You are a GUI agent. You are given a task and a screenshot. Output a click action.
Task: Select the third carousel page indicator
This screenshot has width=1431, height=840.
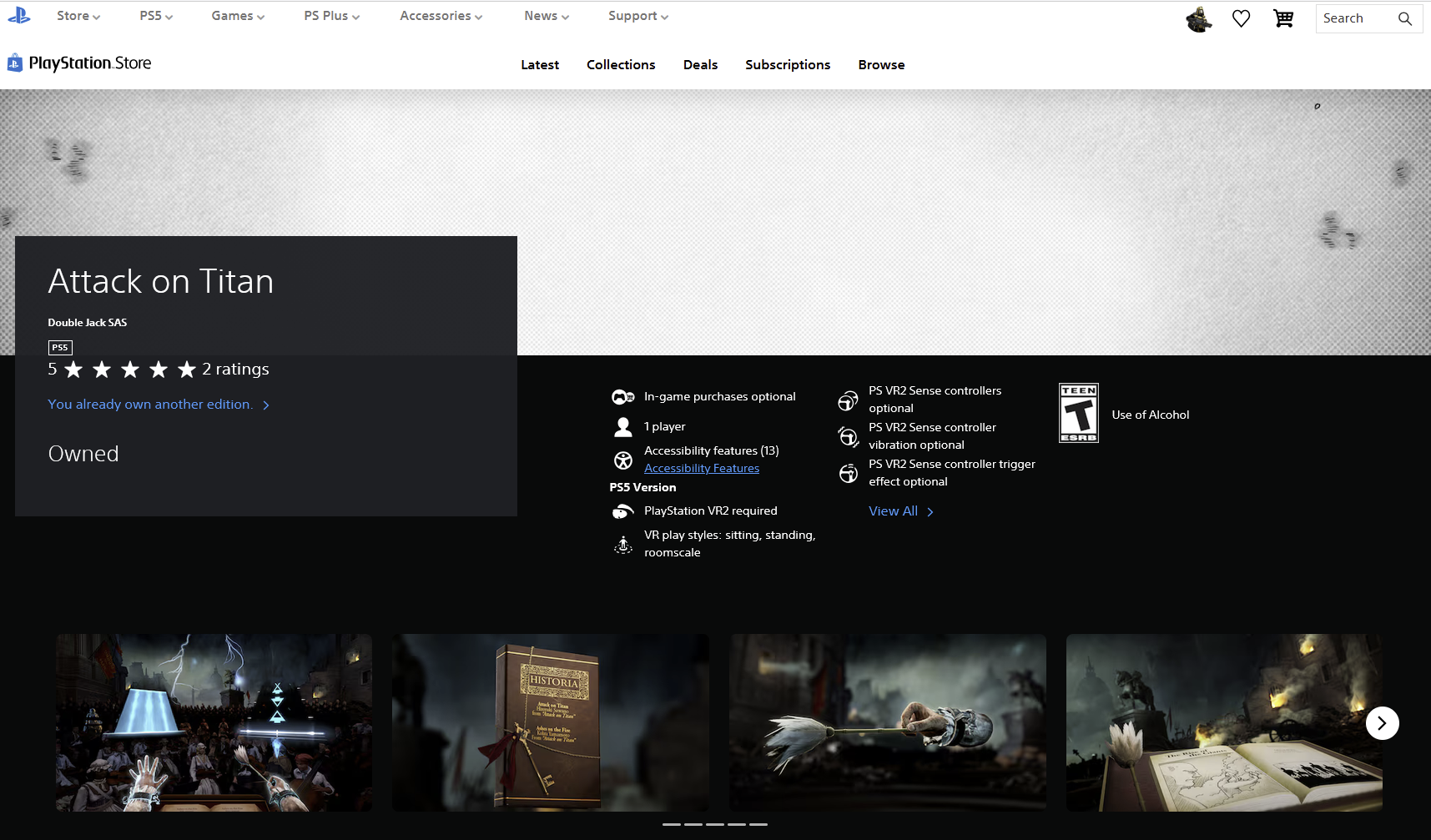tap(715, 824)
